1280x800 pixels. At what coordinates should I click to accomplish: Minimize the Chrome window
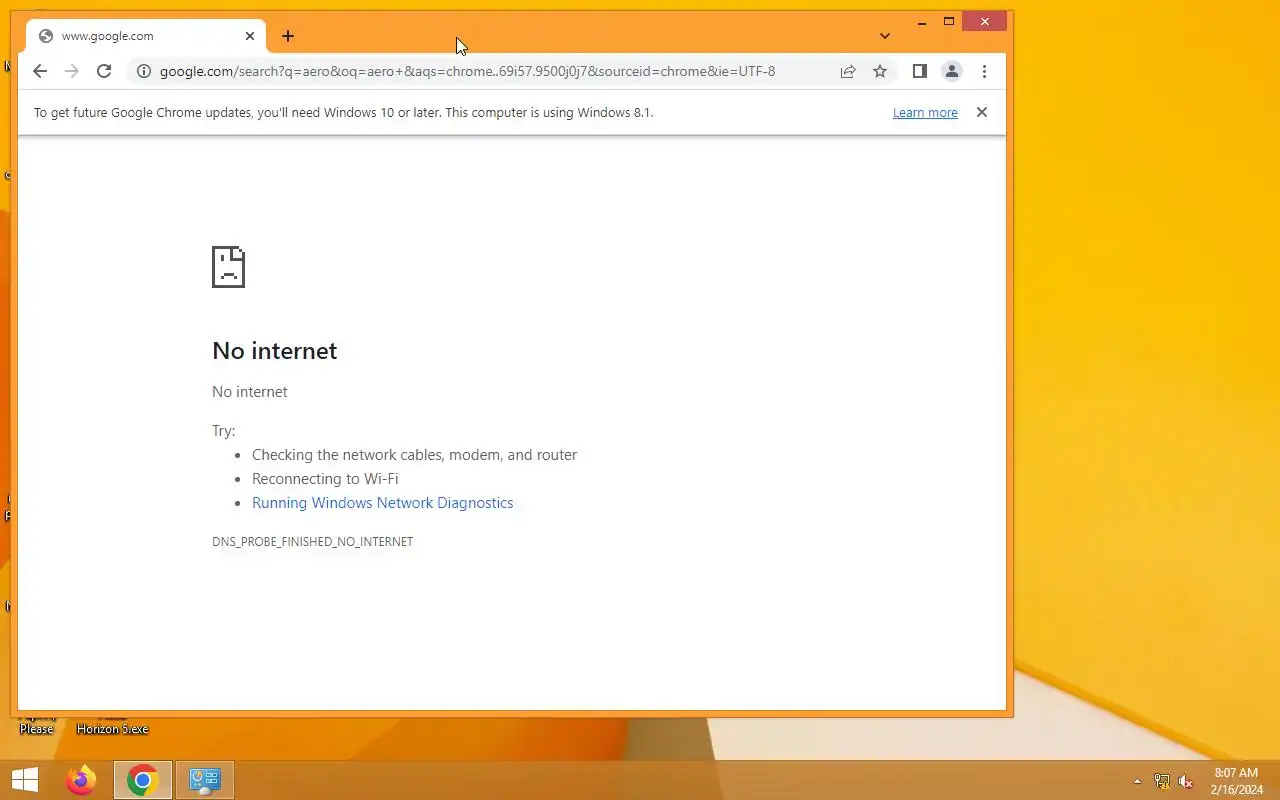point(922,22)
